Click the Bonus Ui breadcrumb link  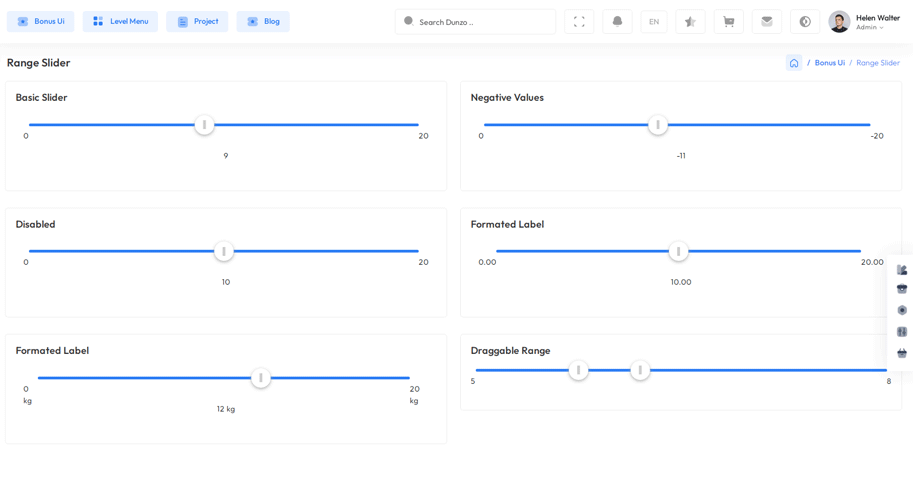click(829, 63)
